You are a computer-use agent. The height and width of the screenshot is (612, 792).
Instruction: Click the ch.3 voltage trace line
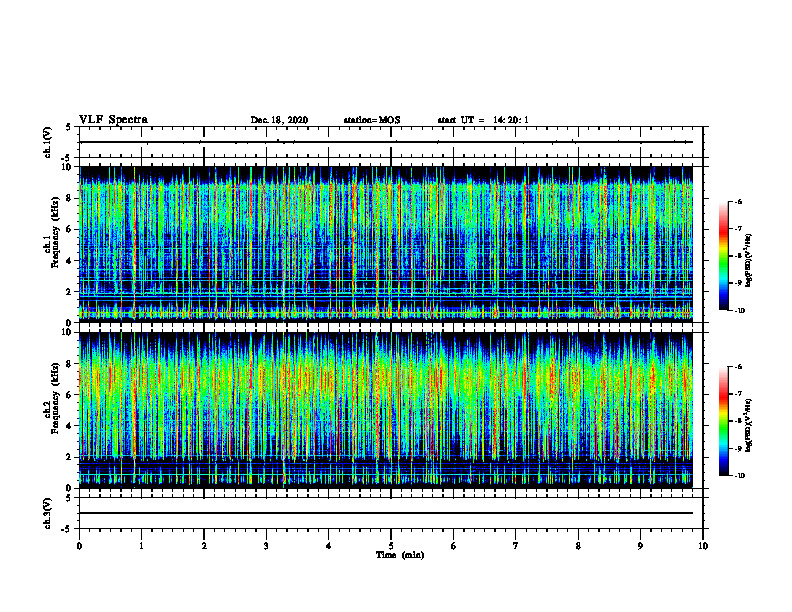tap(386, 513)
